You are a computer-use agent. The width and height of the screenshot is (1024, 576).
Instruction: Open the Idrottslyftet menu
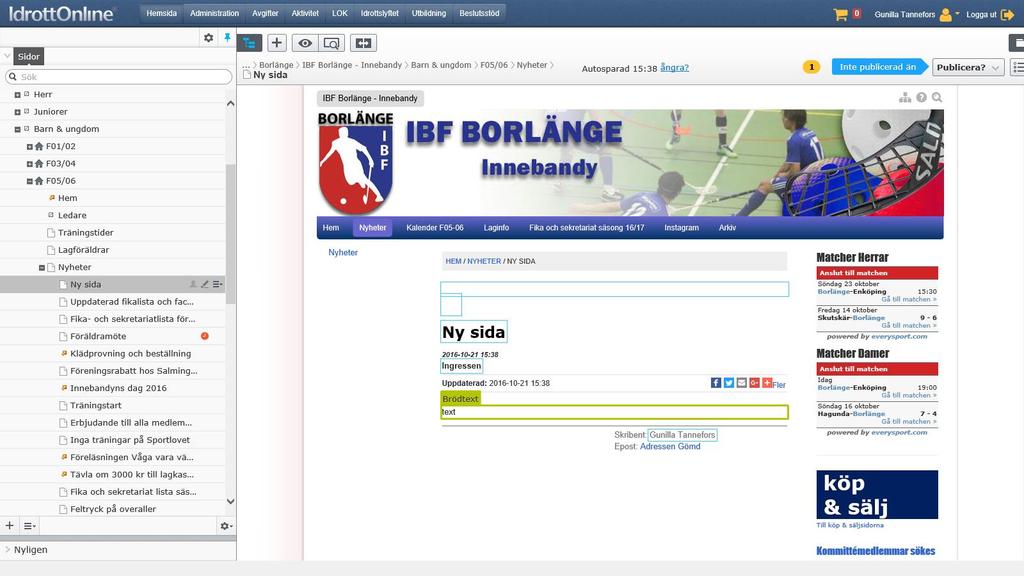379,13
